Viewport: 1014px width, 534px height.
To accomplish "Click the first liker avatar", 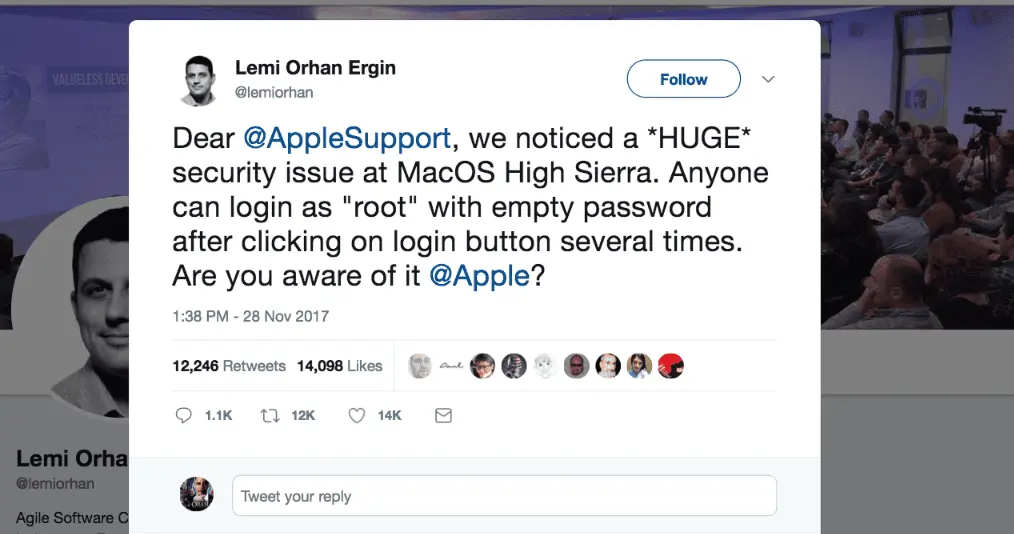I will (422, 366).
